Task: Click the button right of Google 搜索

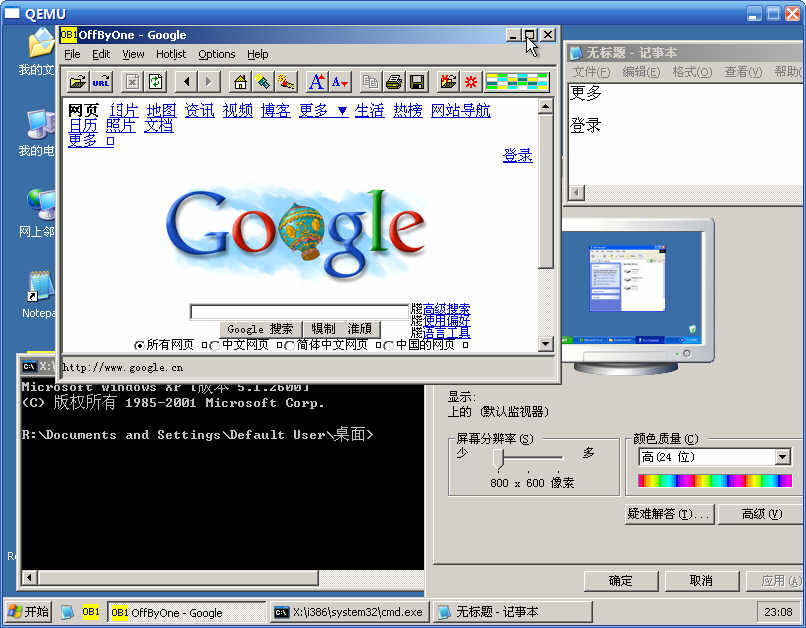Action: pyautogui.click(x=341, y=329)
